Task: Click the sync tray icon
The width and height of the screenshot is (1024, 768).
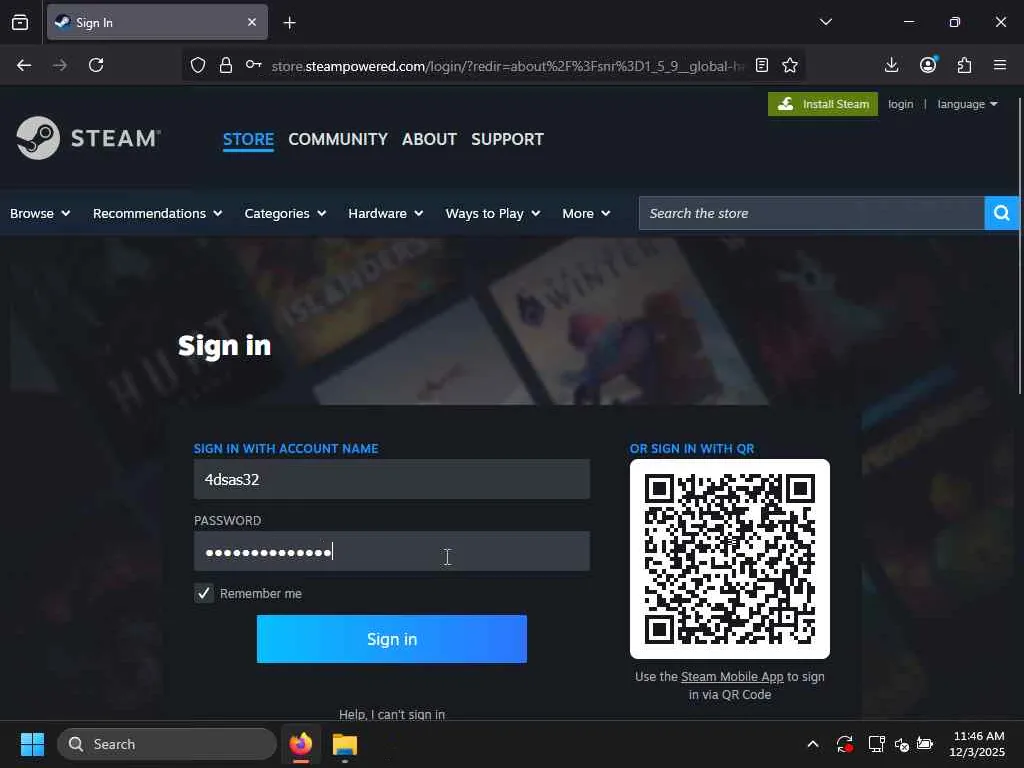Action: point(844,744)
